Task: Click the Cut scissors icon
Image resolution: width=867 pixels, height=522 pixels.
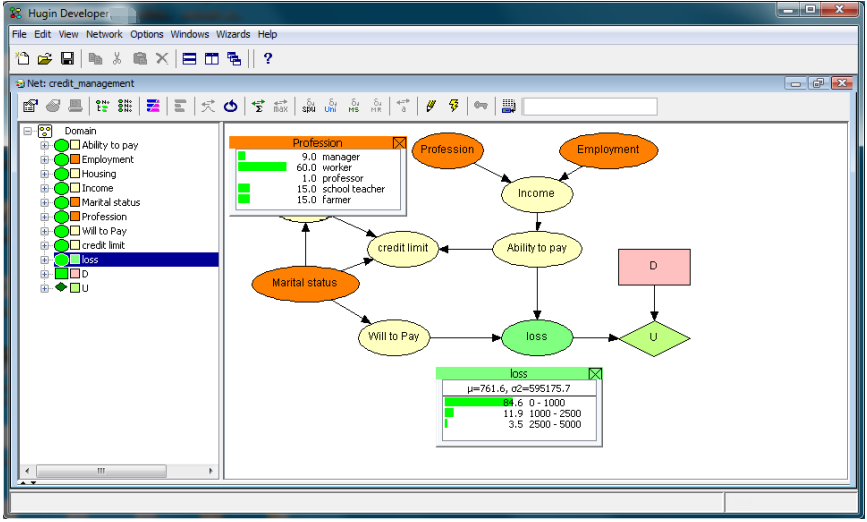Action: 117,58
